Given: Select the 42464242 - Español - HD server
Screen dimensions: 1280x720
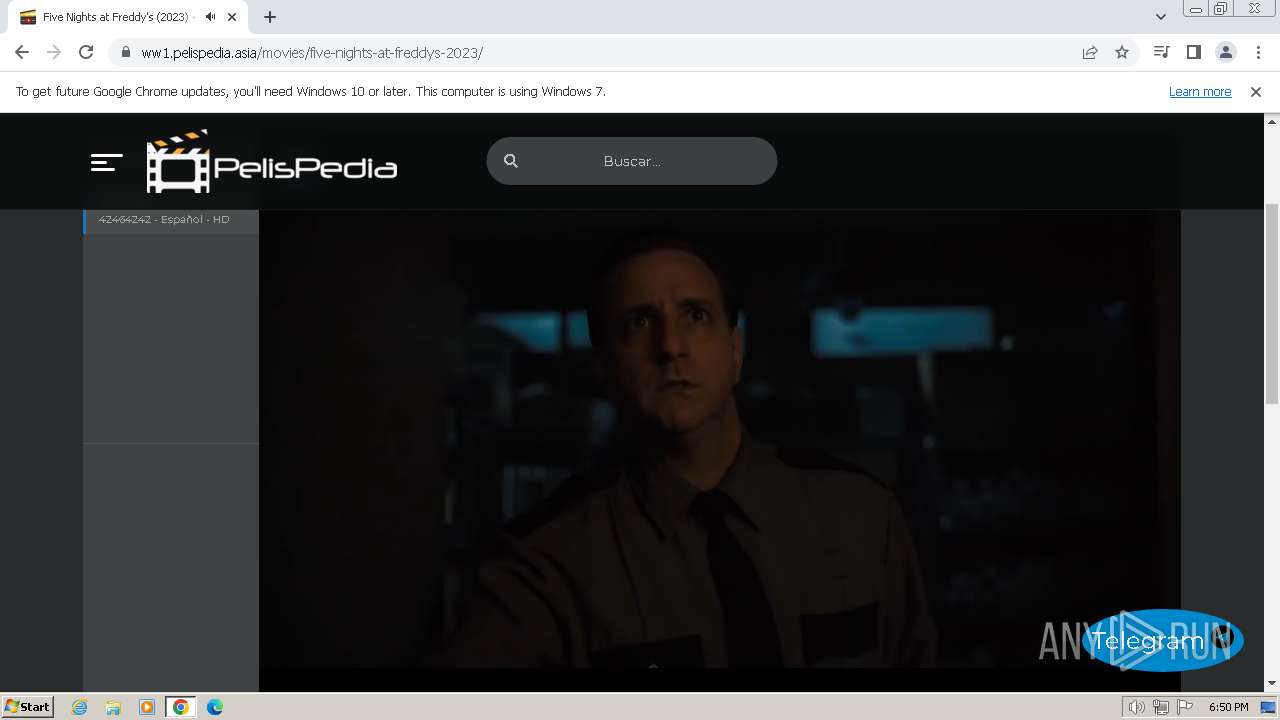Looking at the screenshot, I should [171, 220].
